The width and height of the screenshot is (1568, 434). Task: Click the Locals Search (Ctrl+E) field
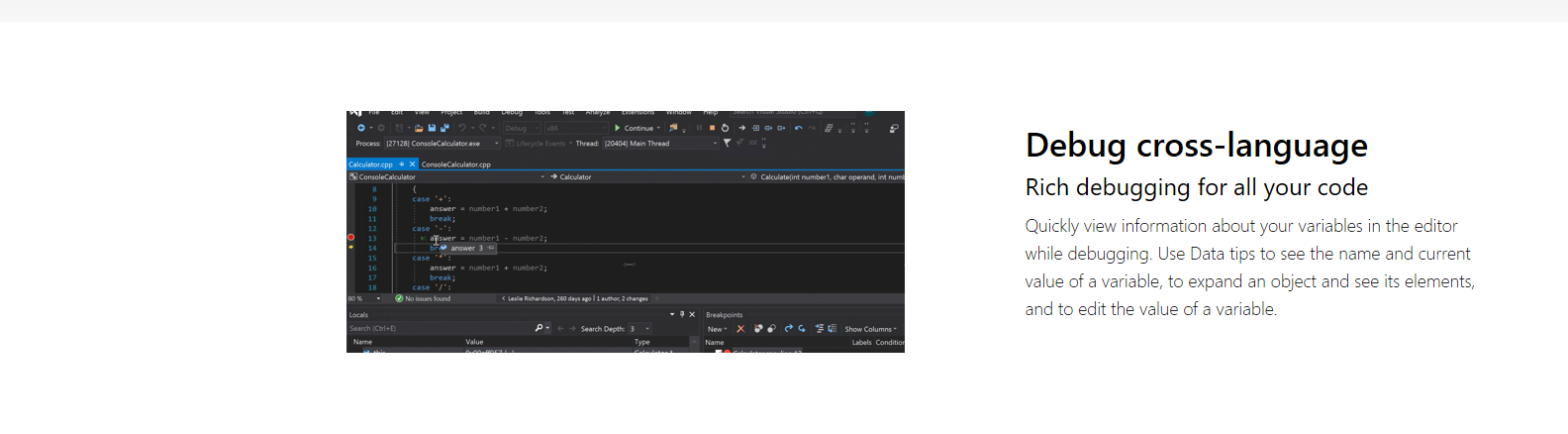(x=441, y=328)
